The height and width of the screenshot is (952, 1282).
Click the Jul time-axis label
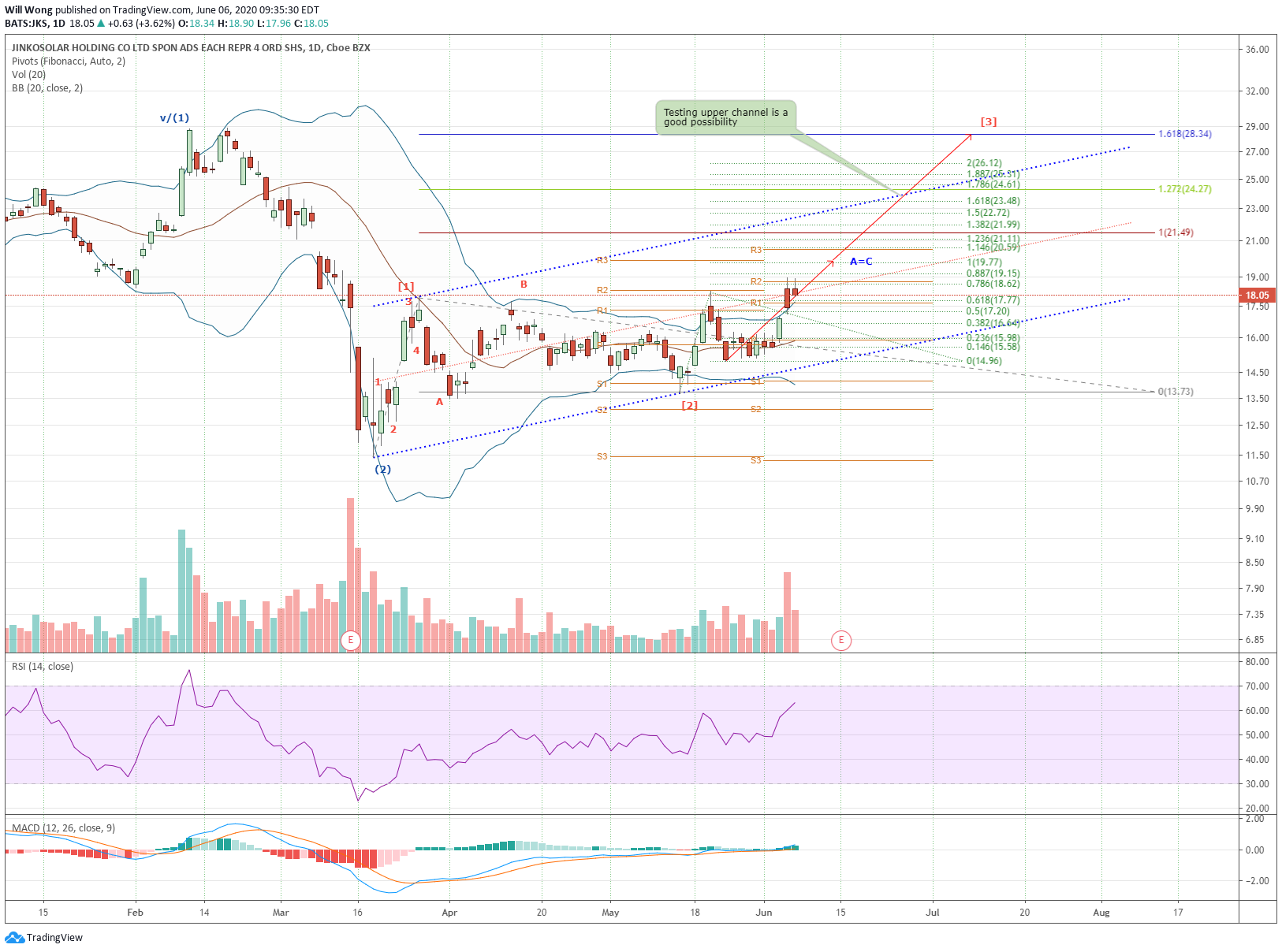(x=933, y=913)
